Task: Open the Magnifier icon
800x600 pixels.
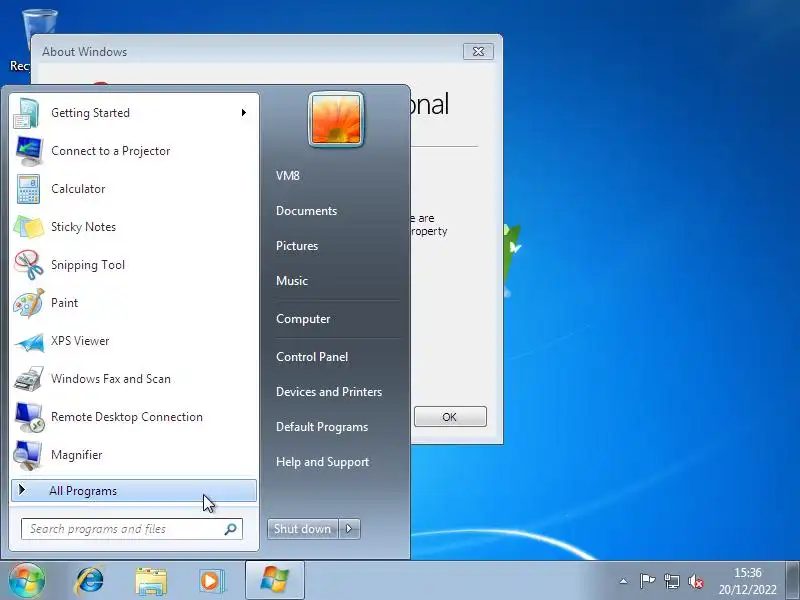Action: [28, 455]
